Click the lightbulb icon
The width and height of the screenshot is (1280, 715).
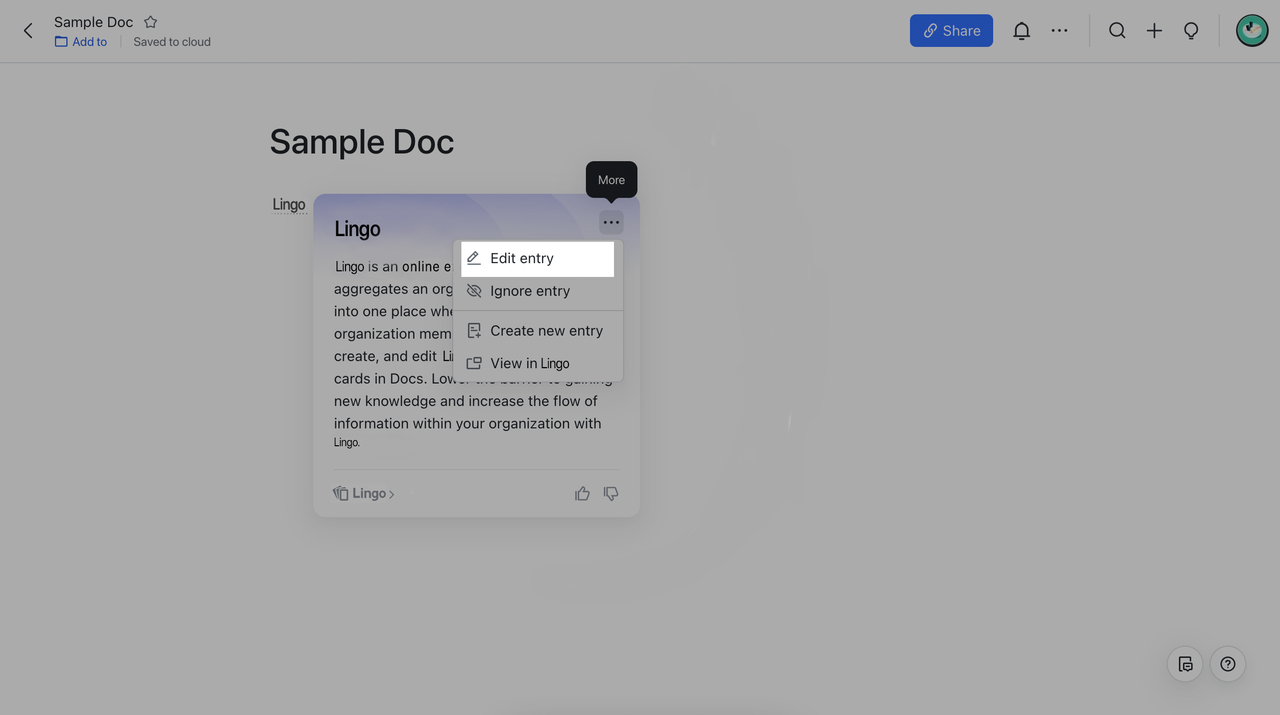(x=1191, y=31)
